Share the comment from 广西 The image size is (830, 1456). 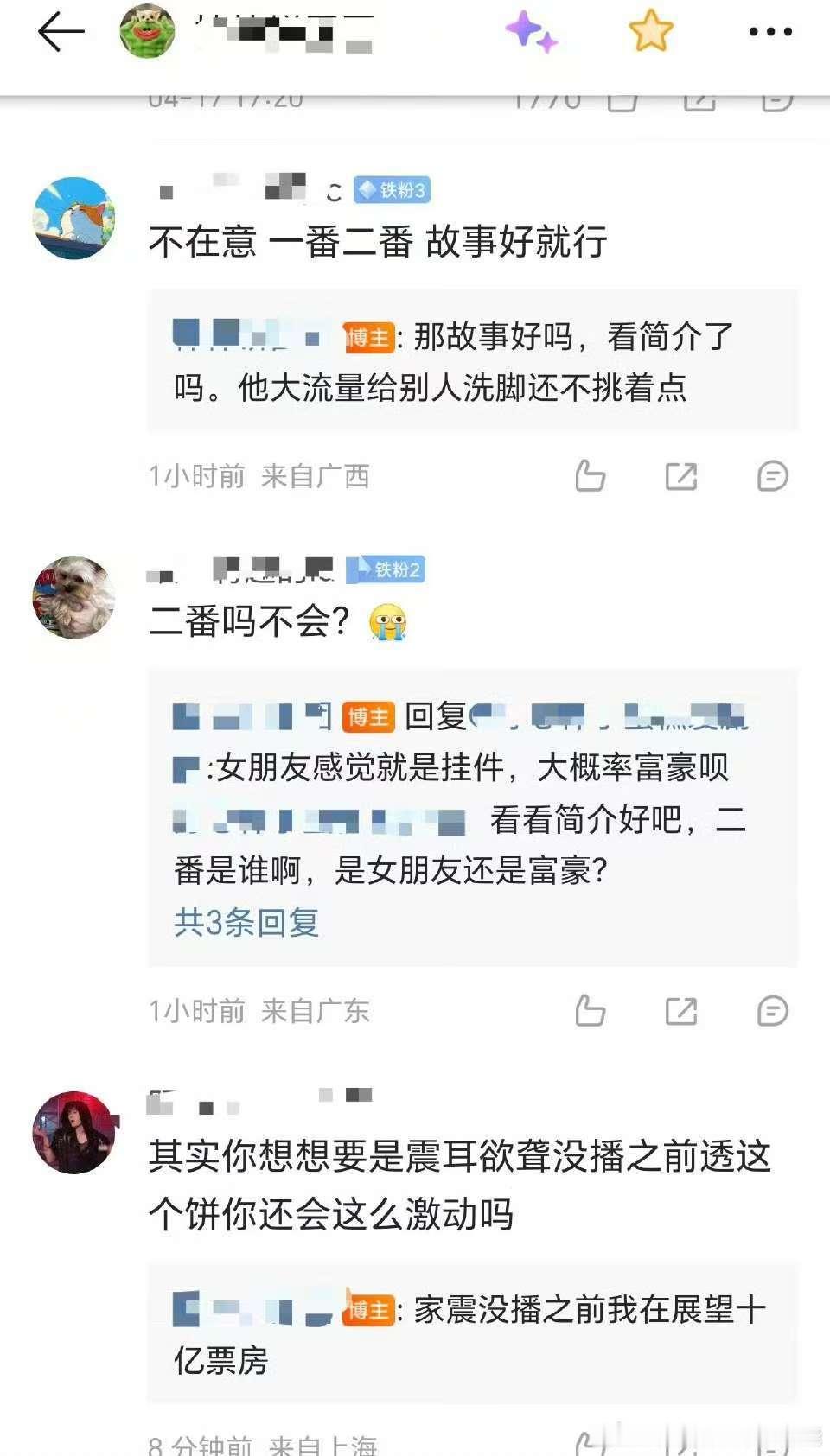pos(681,476)
